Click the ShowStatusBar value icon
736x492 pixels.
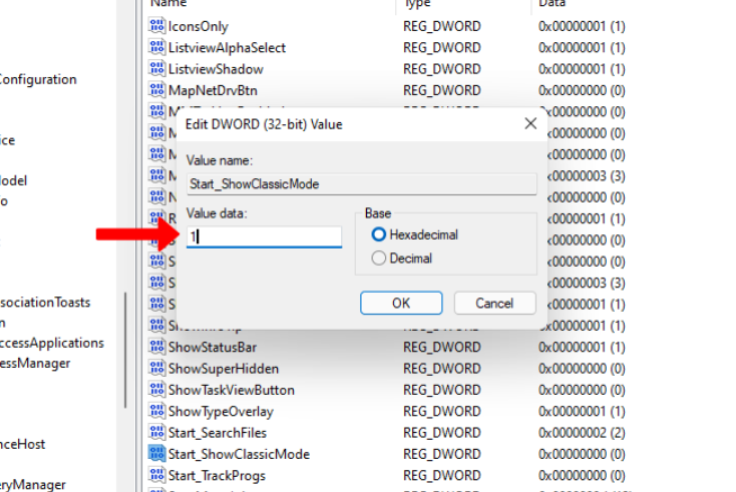point(157,346)
